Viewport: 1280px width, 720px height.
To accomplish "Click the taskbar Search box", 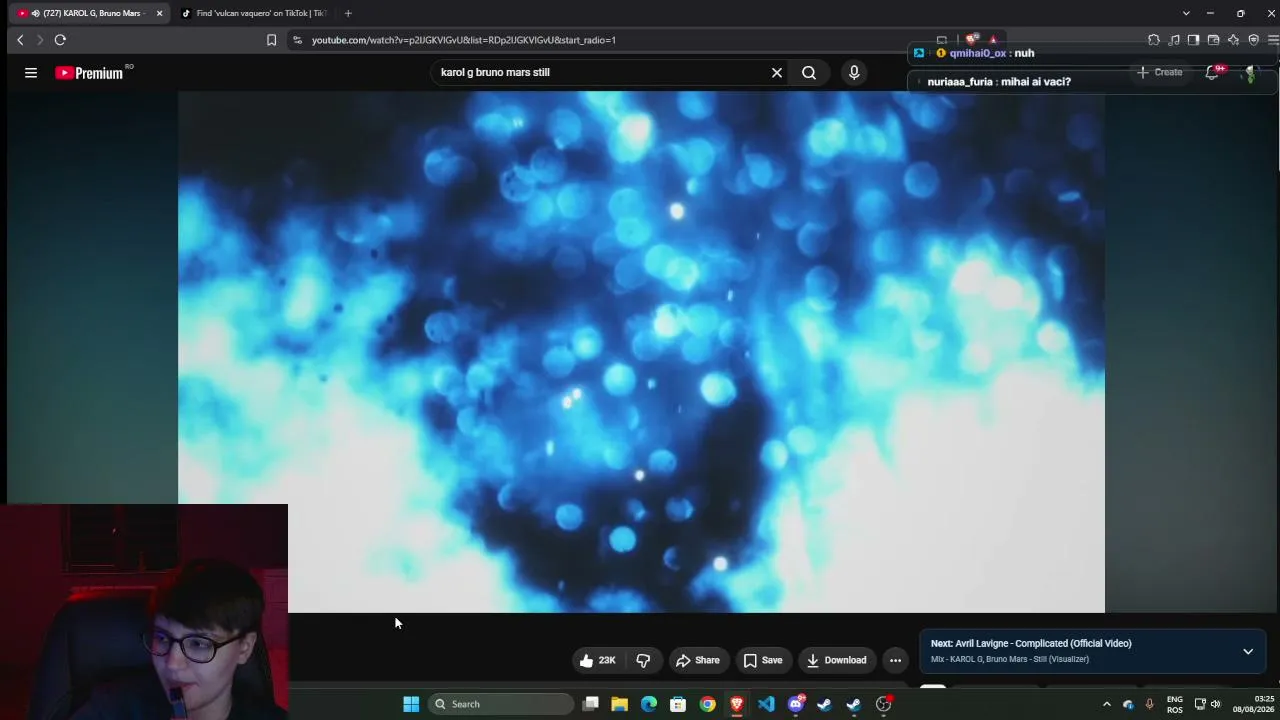I will (x=501, y=704).
